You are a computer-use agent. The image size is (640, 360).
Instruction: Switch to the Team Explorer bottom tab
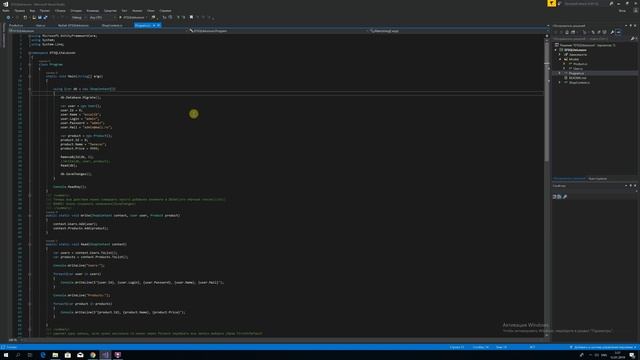pyautogui.click(x=598, y=179)
